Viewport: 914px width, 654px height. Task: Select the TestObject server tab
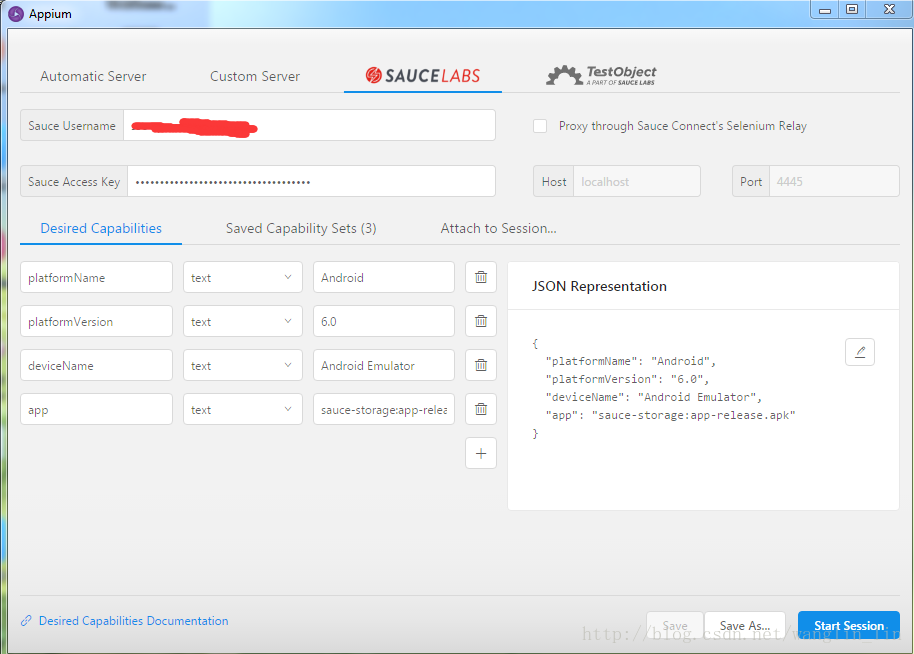pos(601,75)
